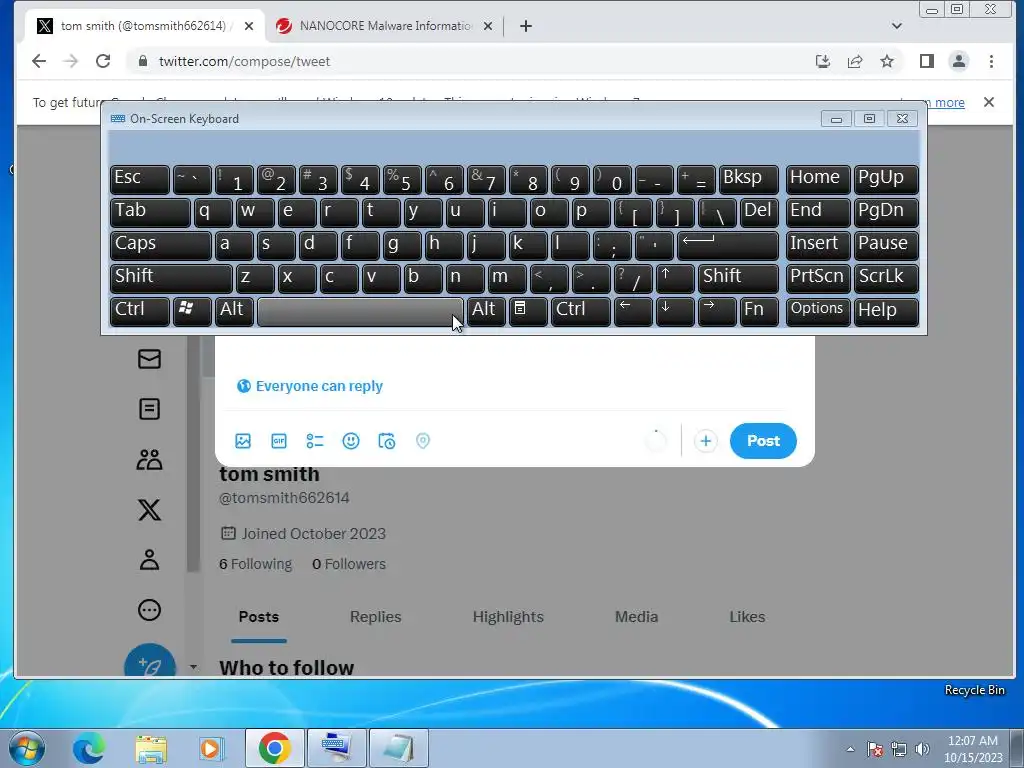Open a new Chrome tab
Image resolution: width=1024 pixels, height=768 pixels.
click(526, 26)
